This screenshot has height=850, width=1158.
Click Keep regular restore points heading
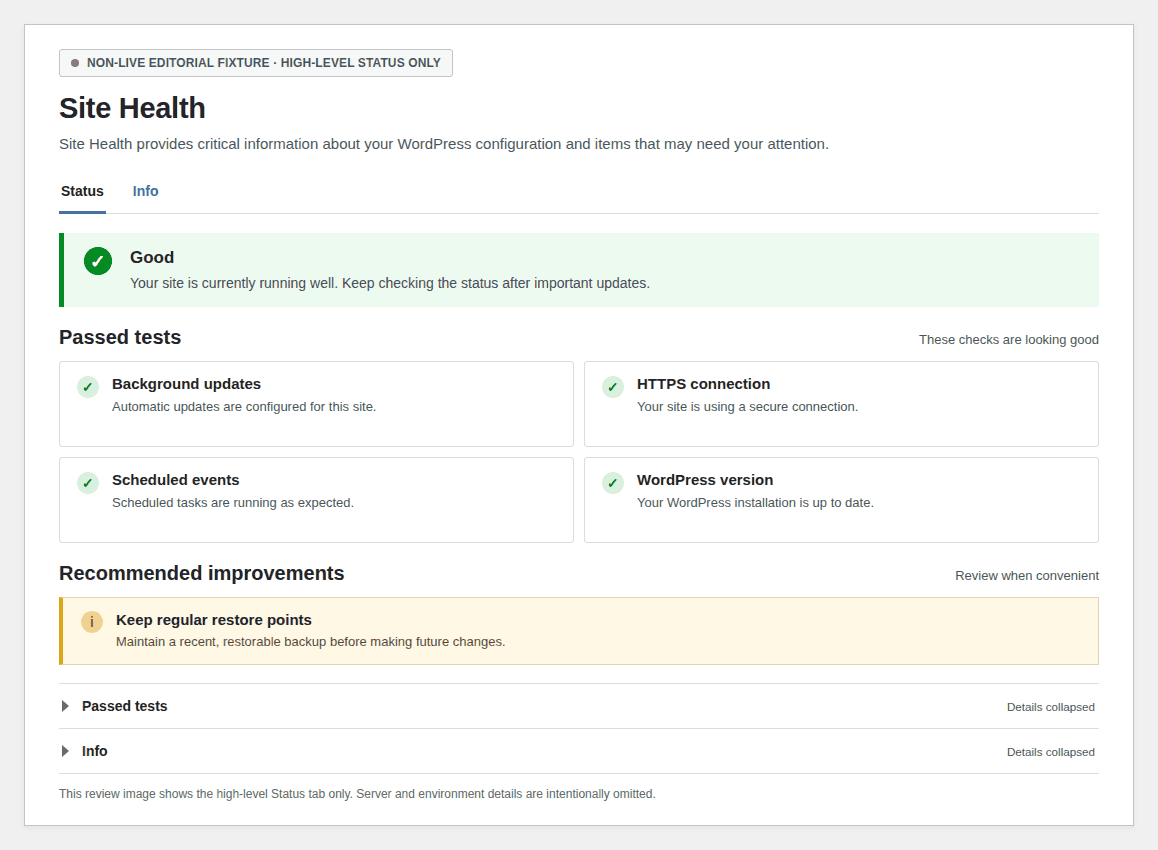(x=213, y=620)
